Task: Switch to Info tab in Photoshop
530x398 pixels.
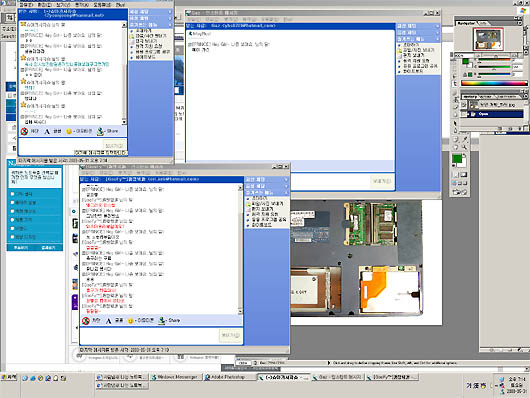Action: tap(483, 23)
